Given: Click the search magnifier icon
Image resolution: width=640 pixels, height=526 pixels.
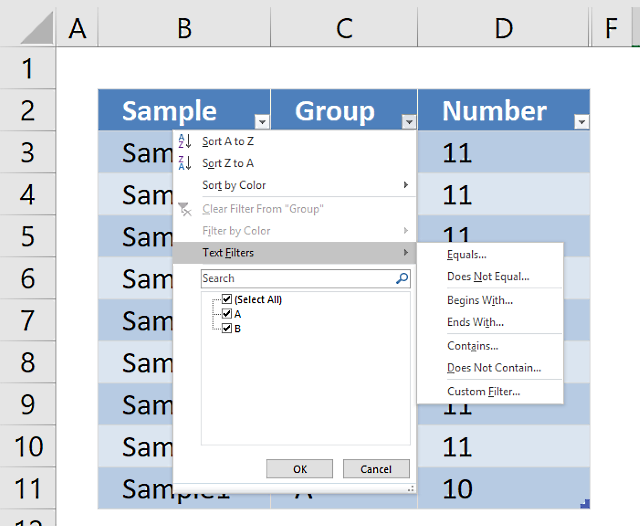Looking at the screenshot, I should coord(402,279).
